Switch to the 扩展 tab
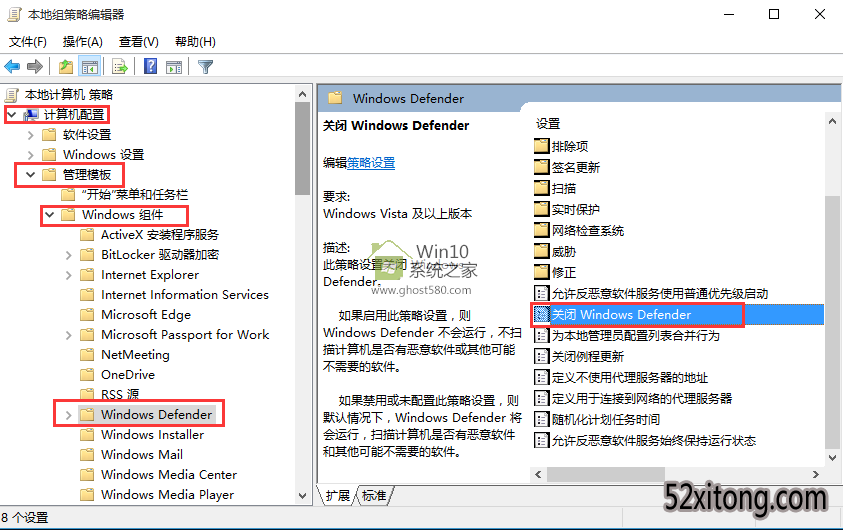 (x=337, y=495)
